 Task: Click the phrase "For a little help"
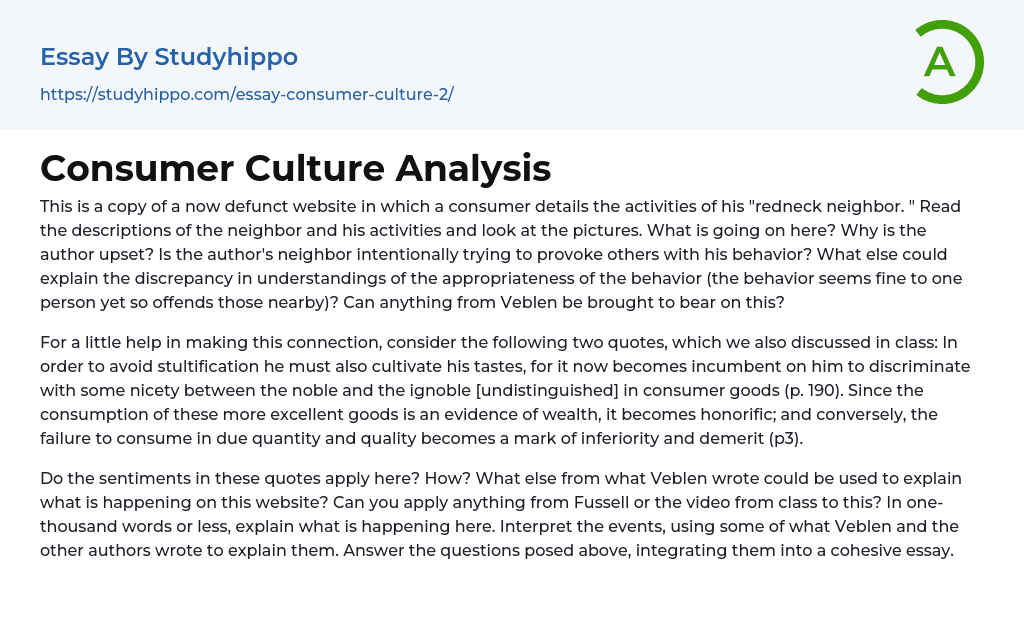102,342
